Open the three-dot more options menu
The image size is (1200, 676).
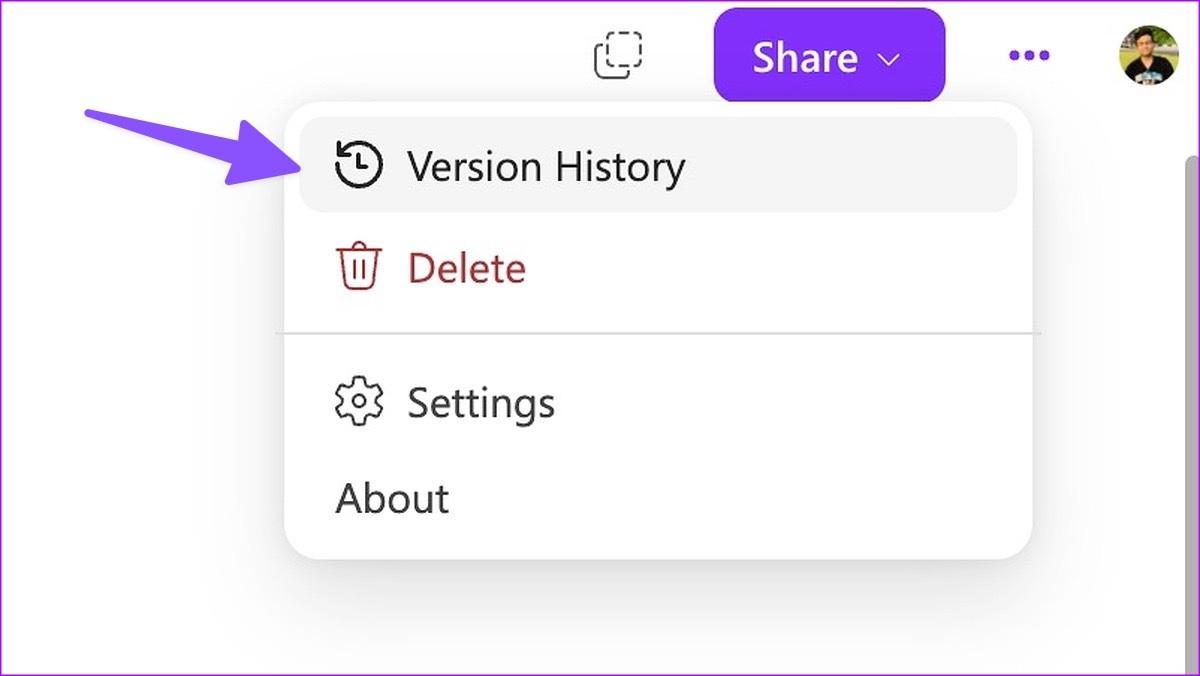pos(1029,56)
